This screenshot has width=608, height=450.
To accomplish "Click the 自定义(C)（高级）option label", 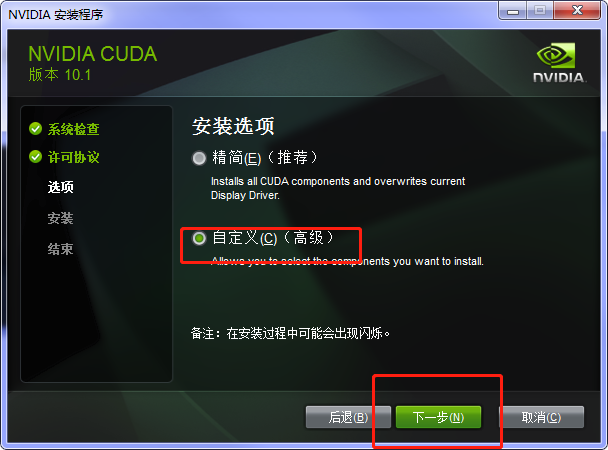I will tap(273, 238).
